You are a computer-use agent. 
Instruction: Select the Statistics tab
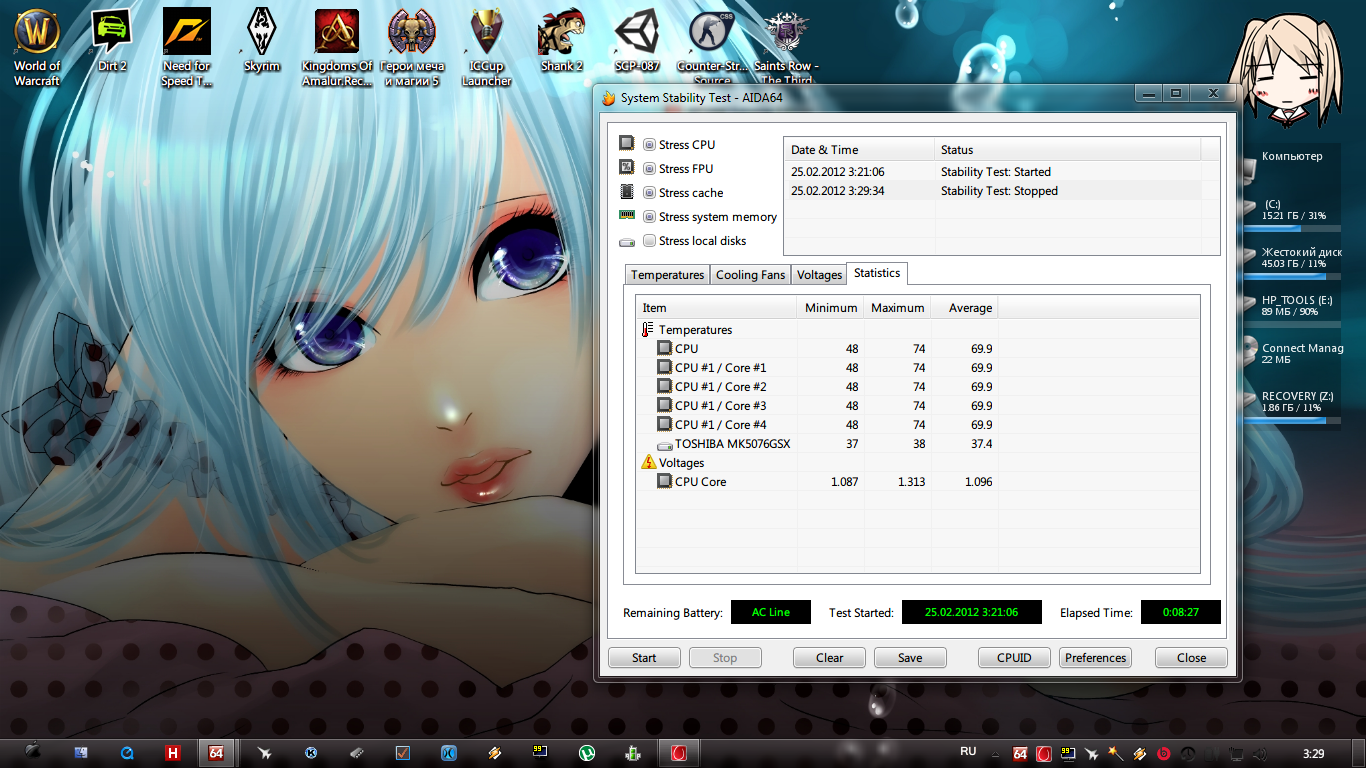pos(877,273)
